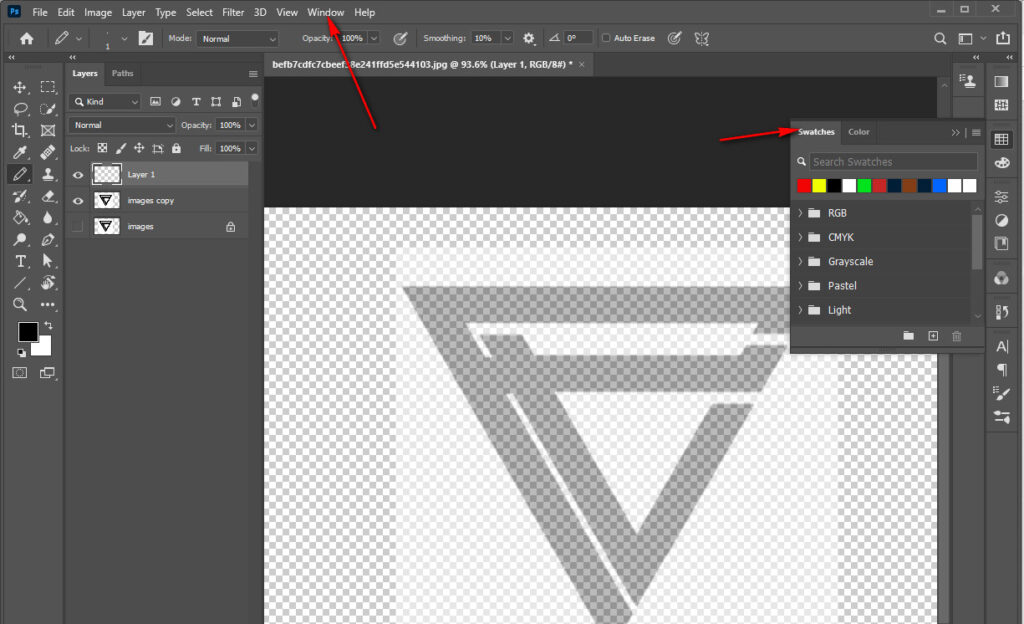Viewport: 1024px width, 624px height.
Task: Open the Smoothing percentage dropdown
Action: coord(507,38)
